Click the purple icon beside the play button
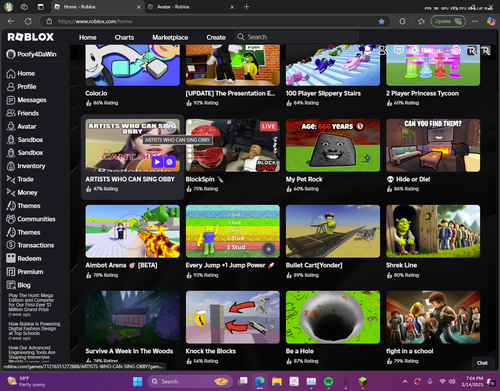Image resolution: width=500 pixels, height=391 pixels. [169, 162]
